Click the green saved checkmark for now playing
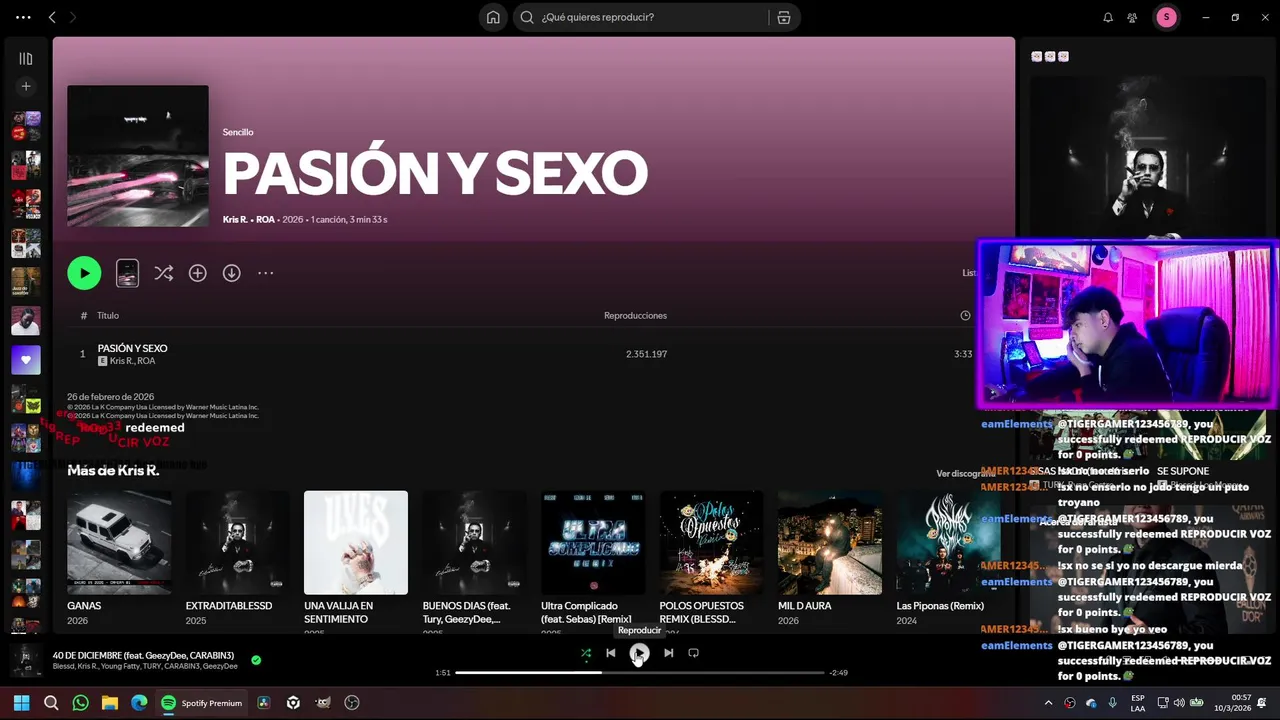The image size is (1280, 720). pos(256,660)
